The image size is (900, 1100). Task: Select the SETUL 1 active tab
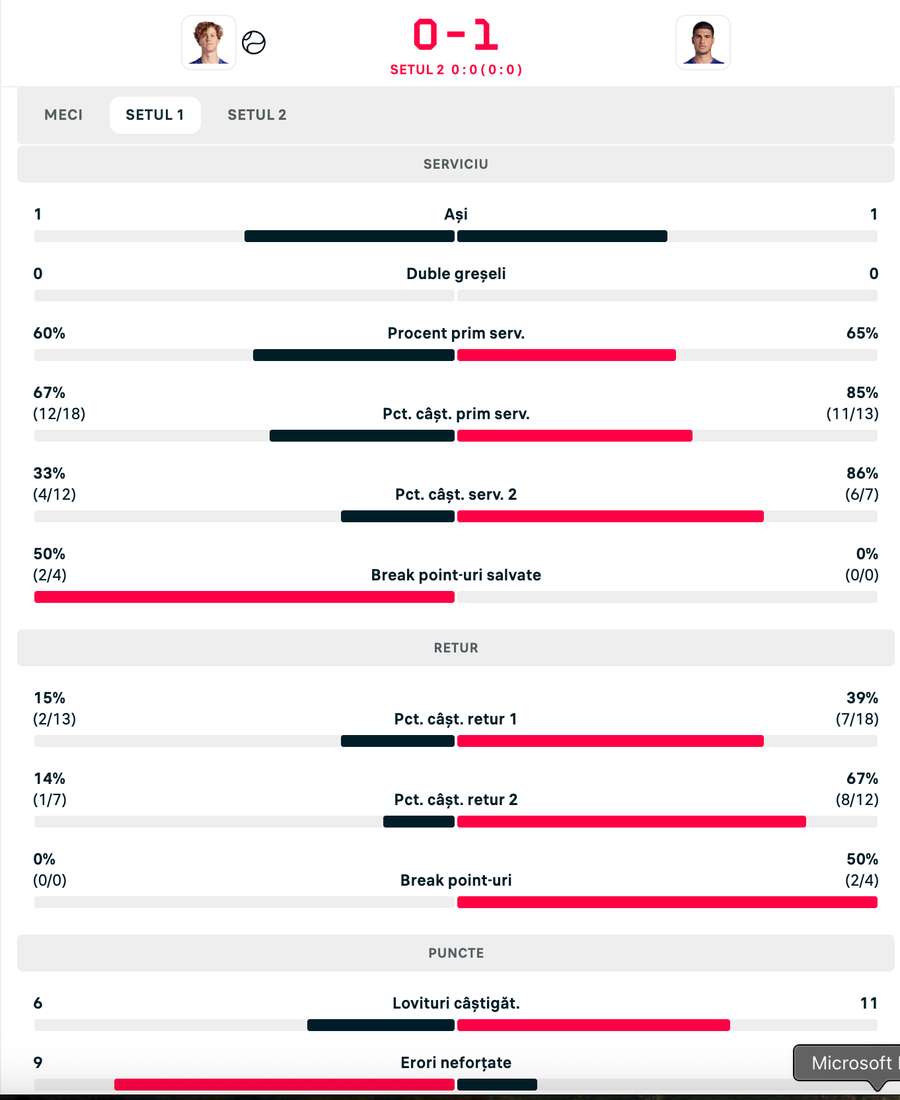pyautogui.click(x=155, y=114)
